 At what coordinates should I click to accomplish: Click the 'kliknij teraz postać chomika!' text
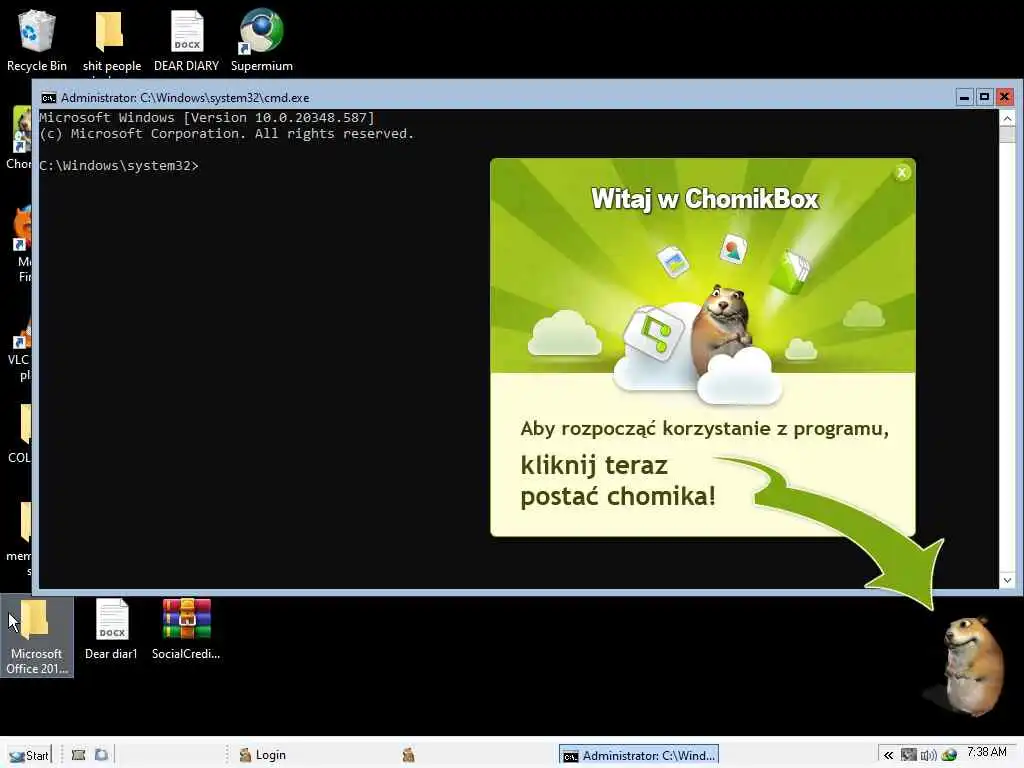(x=618, y=481)
